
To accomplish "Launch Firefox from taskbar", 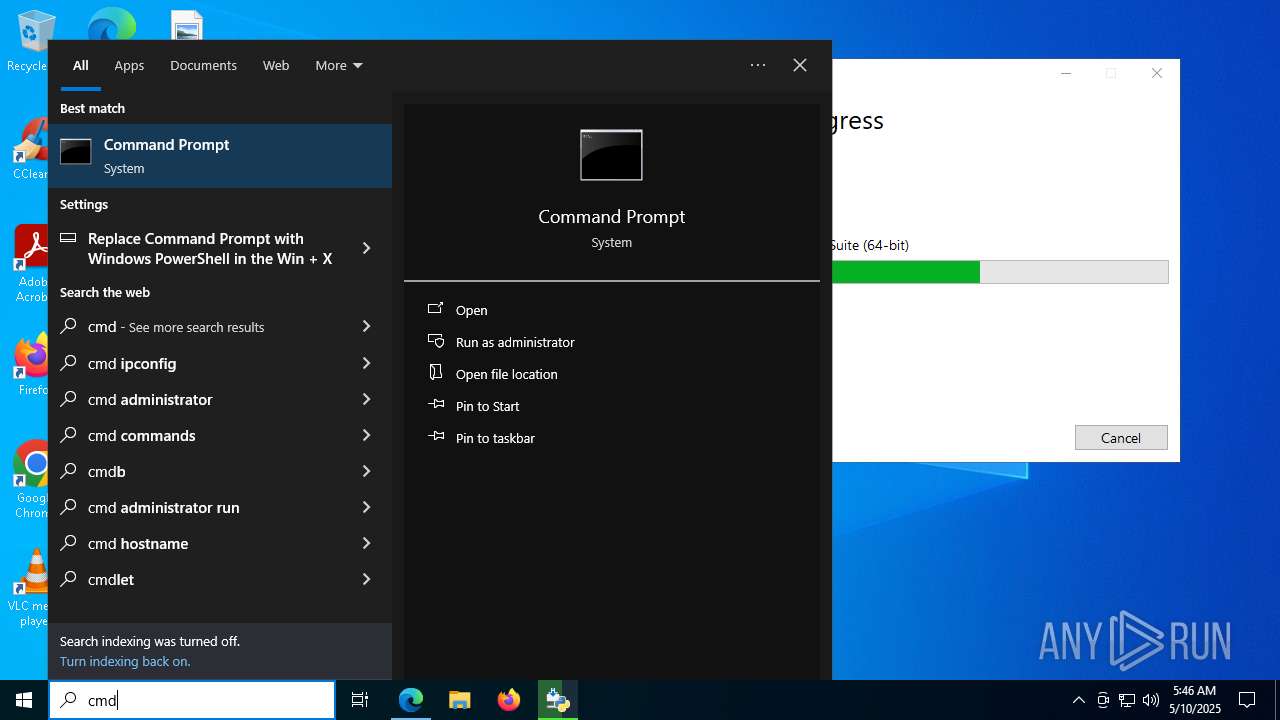I will (509, 700).
